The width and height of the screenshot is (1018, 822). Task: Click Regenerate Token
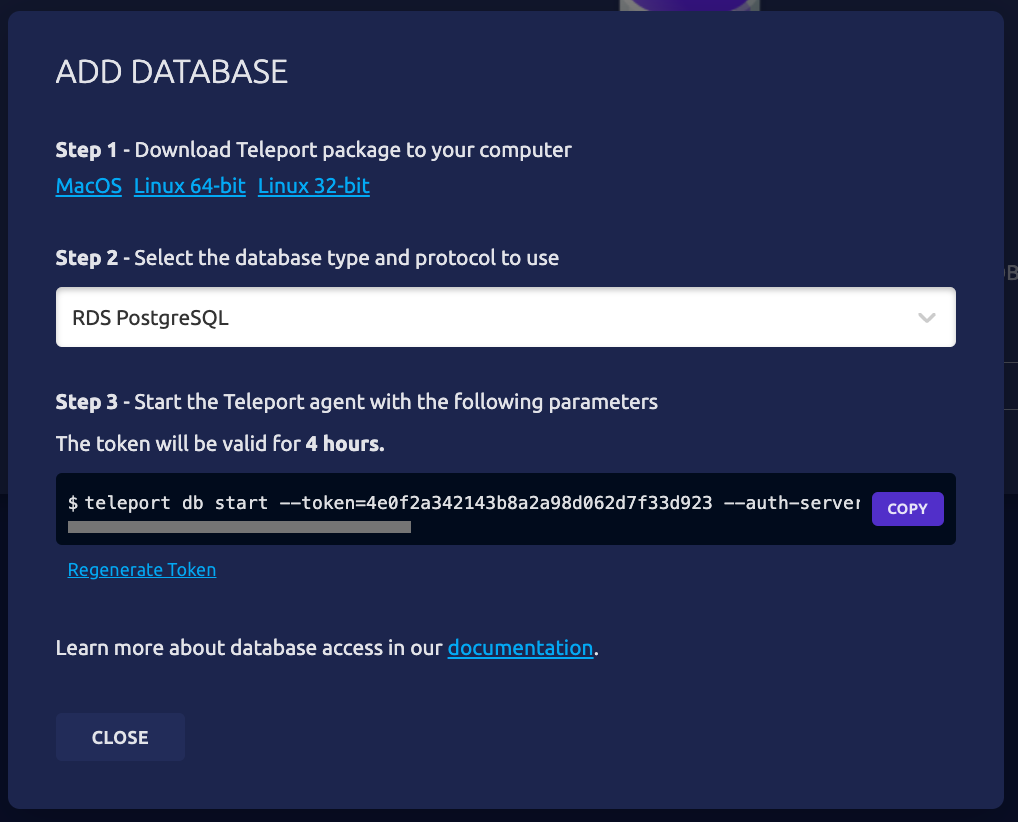(141, 569)
